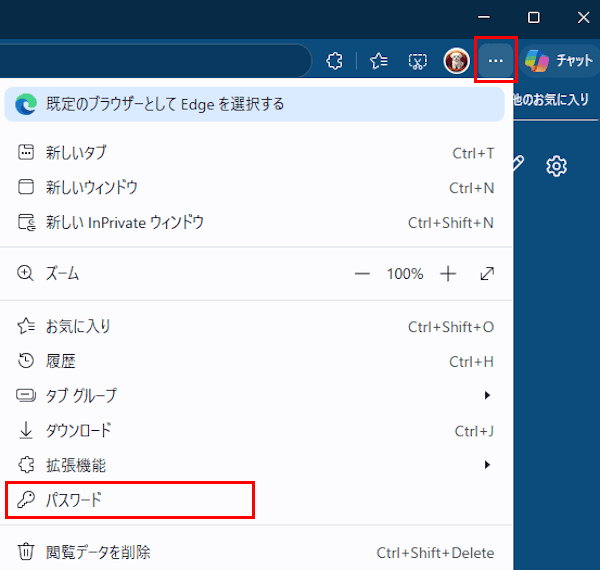Image resolution: width=600 pixels, height=570 pixels.
Task: Click the screenshot capture toolbar icon
Action: click(x=417, y=61)
